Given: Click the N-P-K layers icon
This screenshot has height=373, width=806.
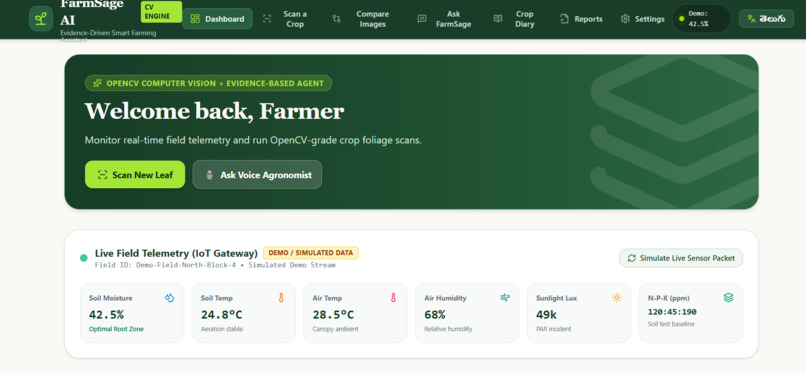Looking at the screenshot, I should pyautogui.click(x=728, y=297).
